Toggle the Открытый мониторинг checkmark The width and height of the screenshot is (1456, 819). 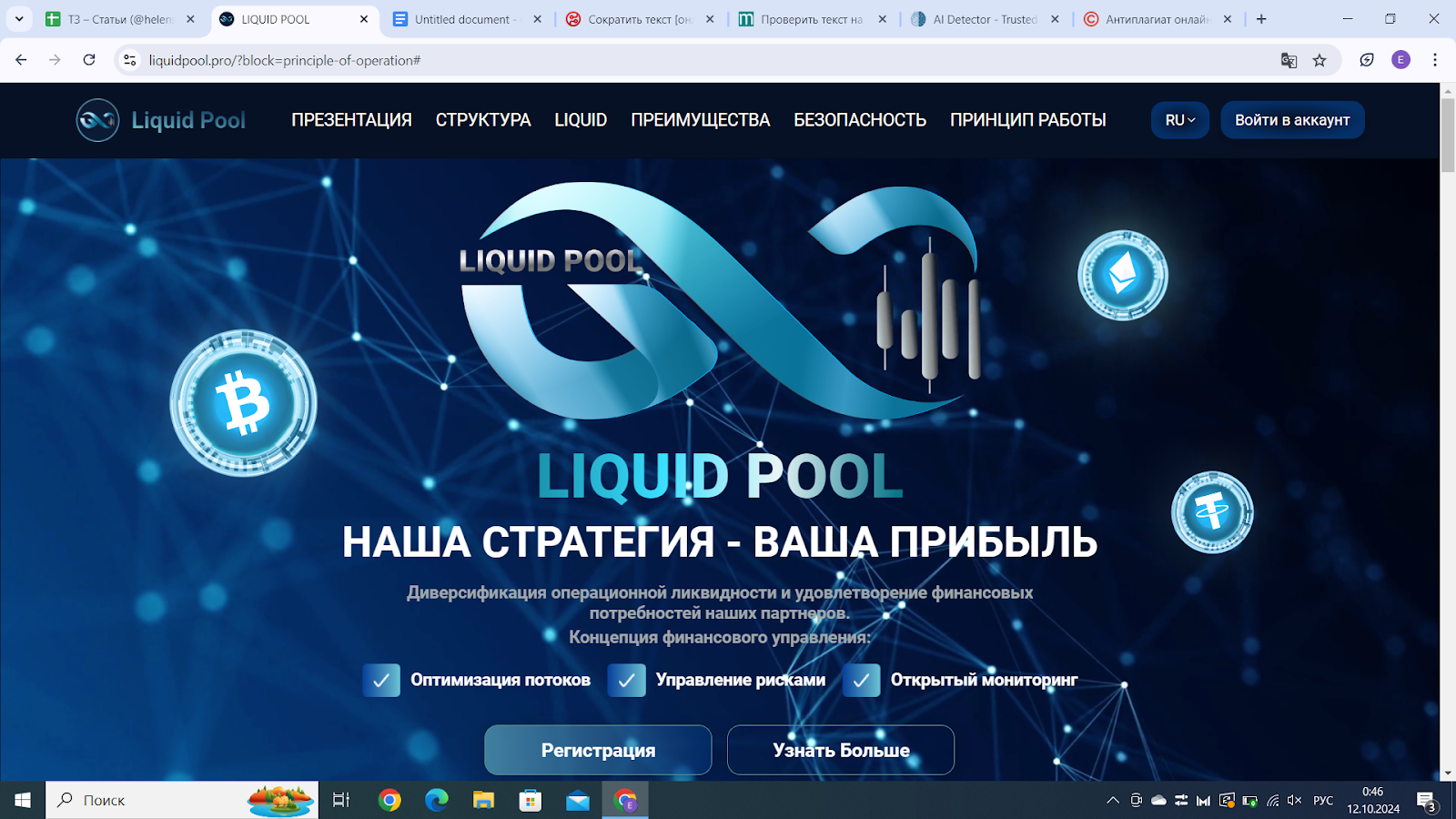[861, 680]
